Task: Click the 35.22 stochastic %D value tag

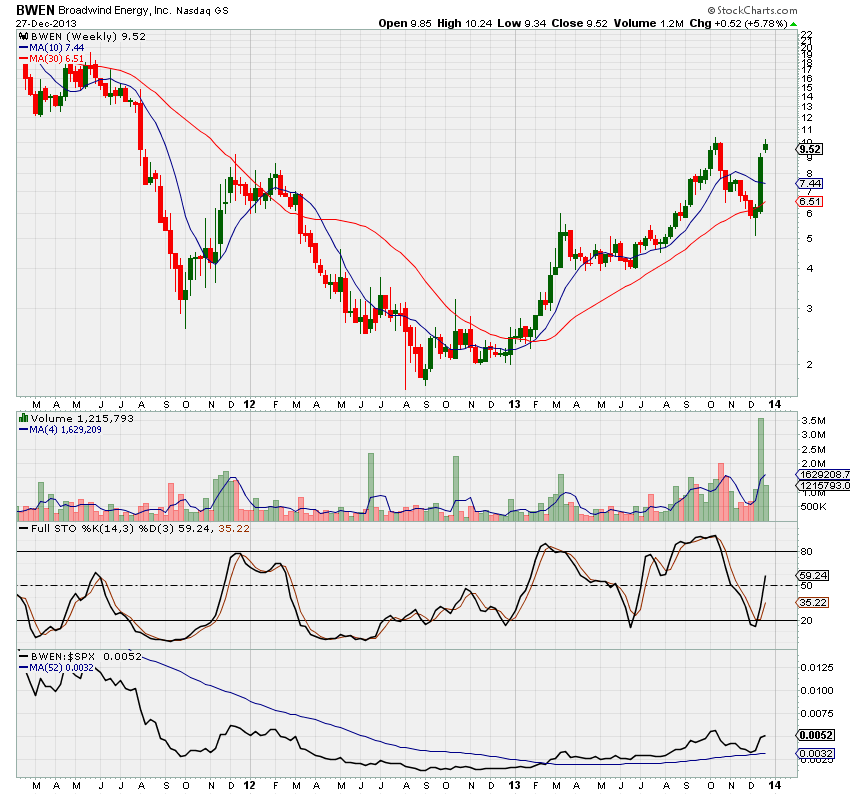Action: pyautogui.click(x=810, y=603)
